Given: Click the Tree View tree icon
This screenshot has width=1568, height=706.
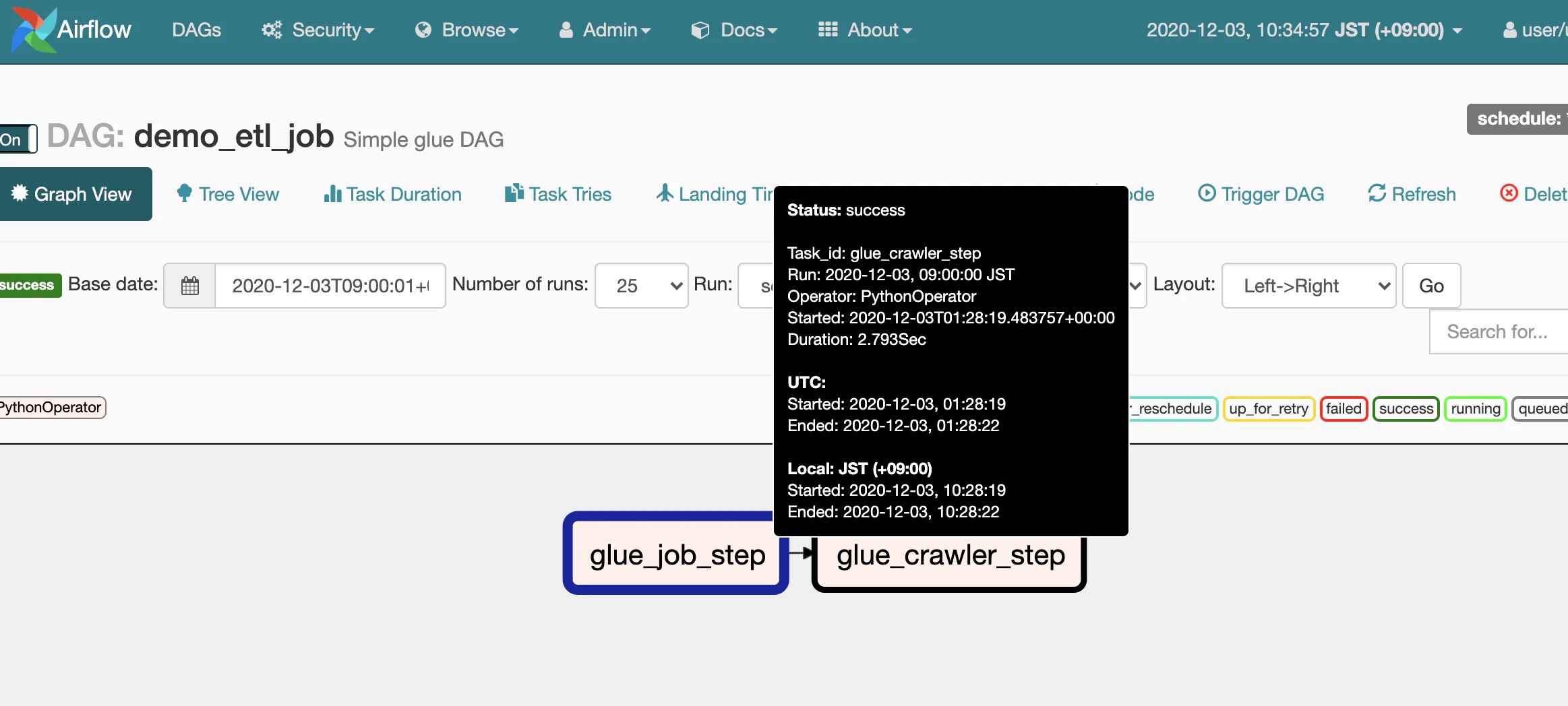Looking at the screenshot, I should pos(184,193).
